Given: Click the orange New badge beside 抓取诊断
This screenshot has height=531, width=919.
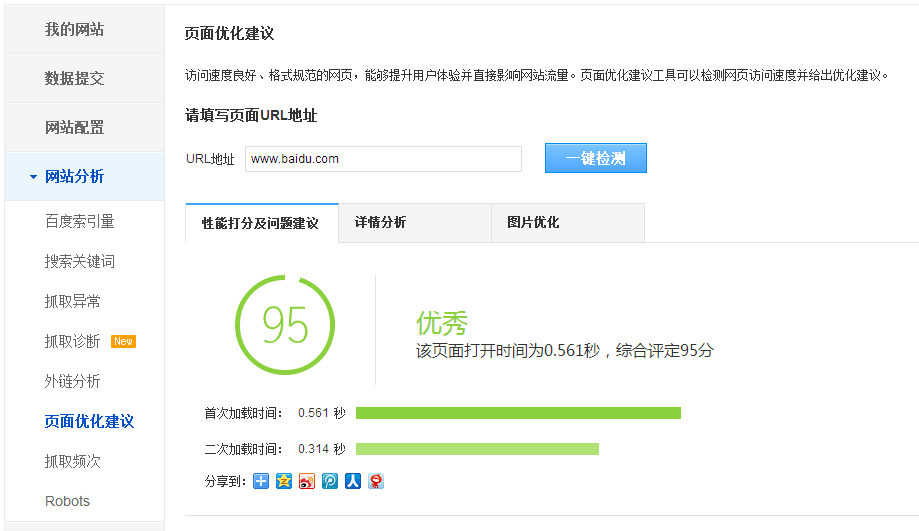Looking at the screenshot, I should 123,341.
